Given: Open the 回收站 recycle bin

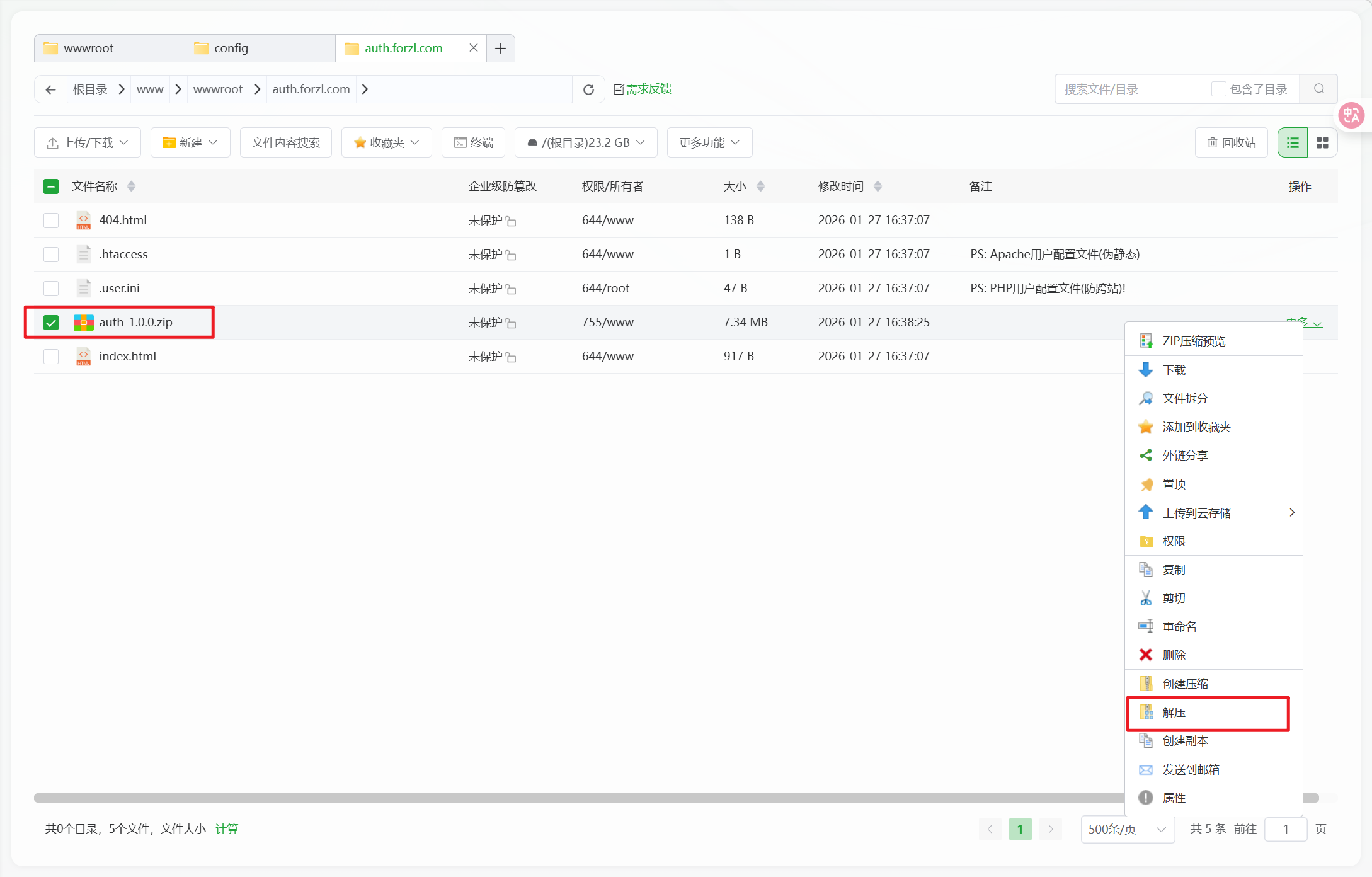Looking at the screenshot, I should click(x=1231, y=143).
